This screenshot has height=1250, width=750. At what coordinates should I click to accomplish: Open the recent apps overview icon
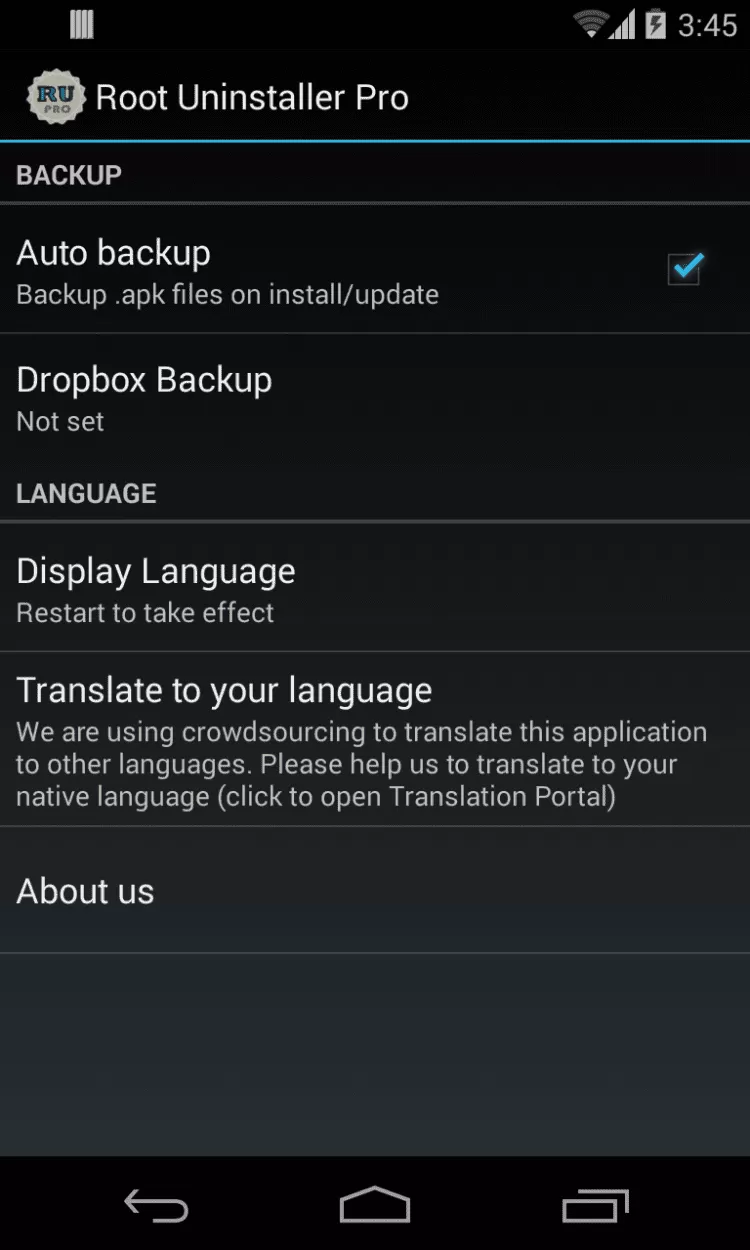click(595, 1205)
